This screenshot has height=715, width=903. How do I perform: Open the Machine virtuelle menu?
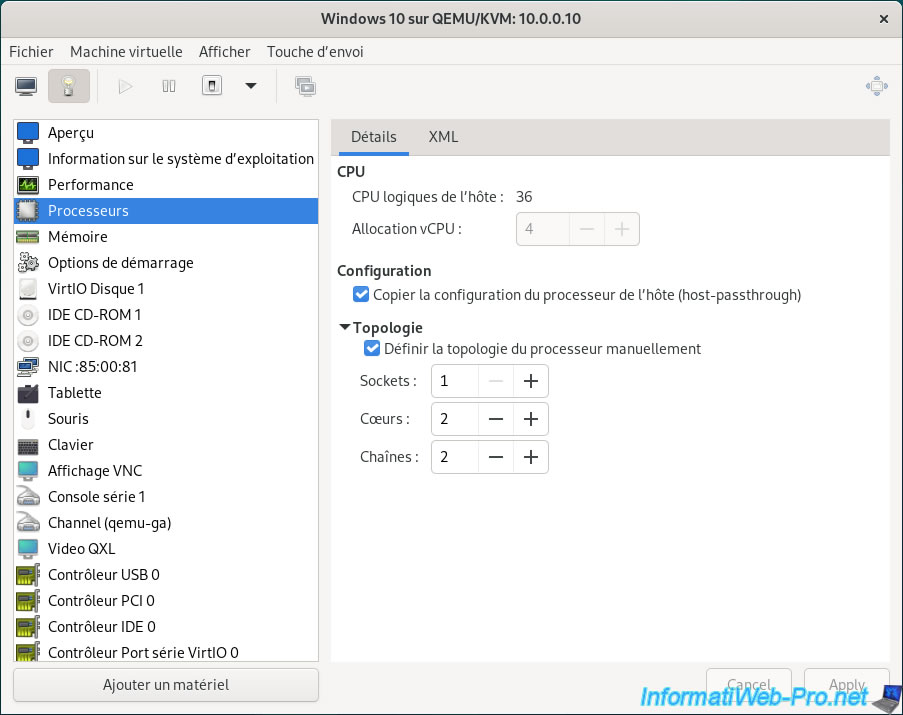[126, 52]
